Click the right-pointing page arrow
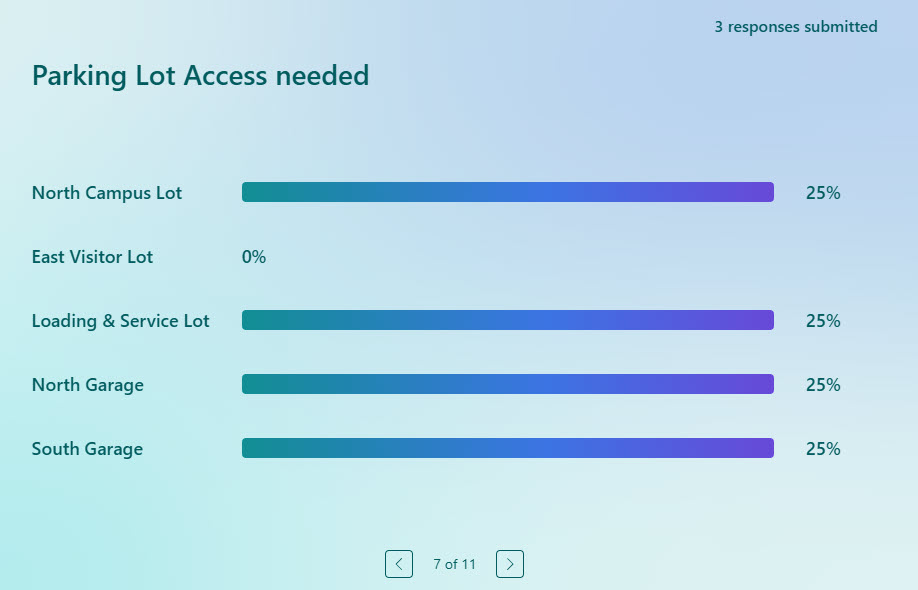The width and height of the screenshot is (918, 590). (509, 564)
